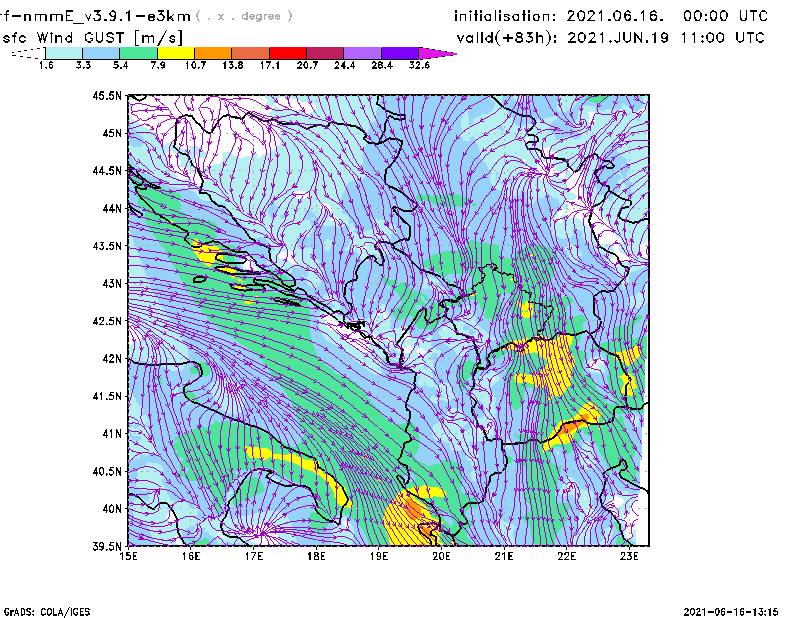
Task: Click the '00:00 UTC' initialisation time
Action: [x=726, y=16]
